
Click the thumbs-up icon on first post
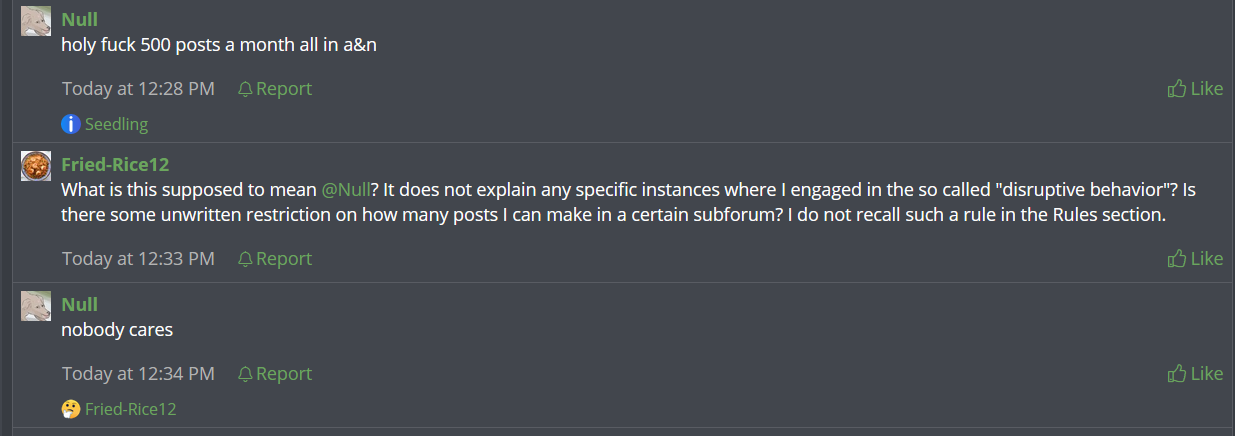tap(1177, 89)
